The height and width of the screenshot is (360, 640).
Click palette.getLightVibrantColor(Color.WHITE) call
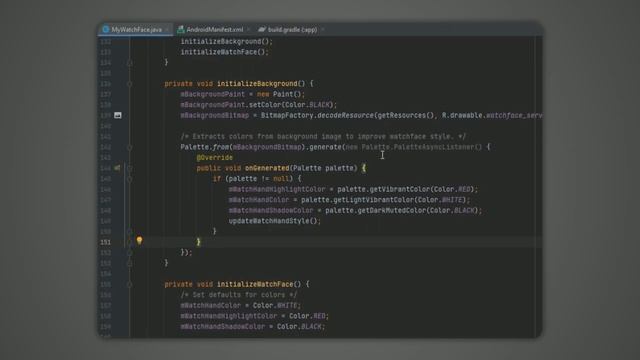point(385,200)
